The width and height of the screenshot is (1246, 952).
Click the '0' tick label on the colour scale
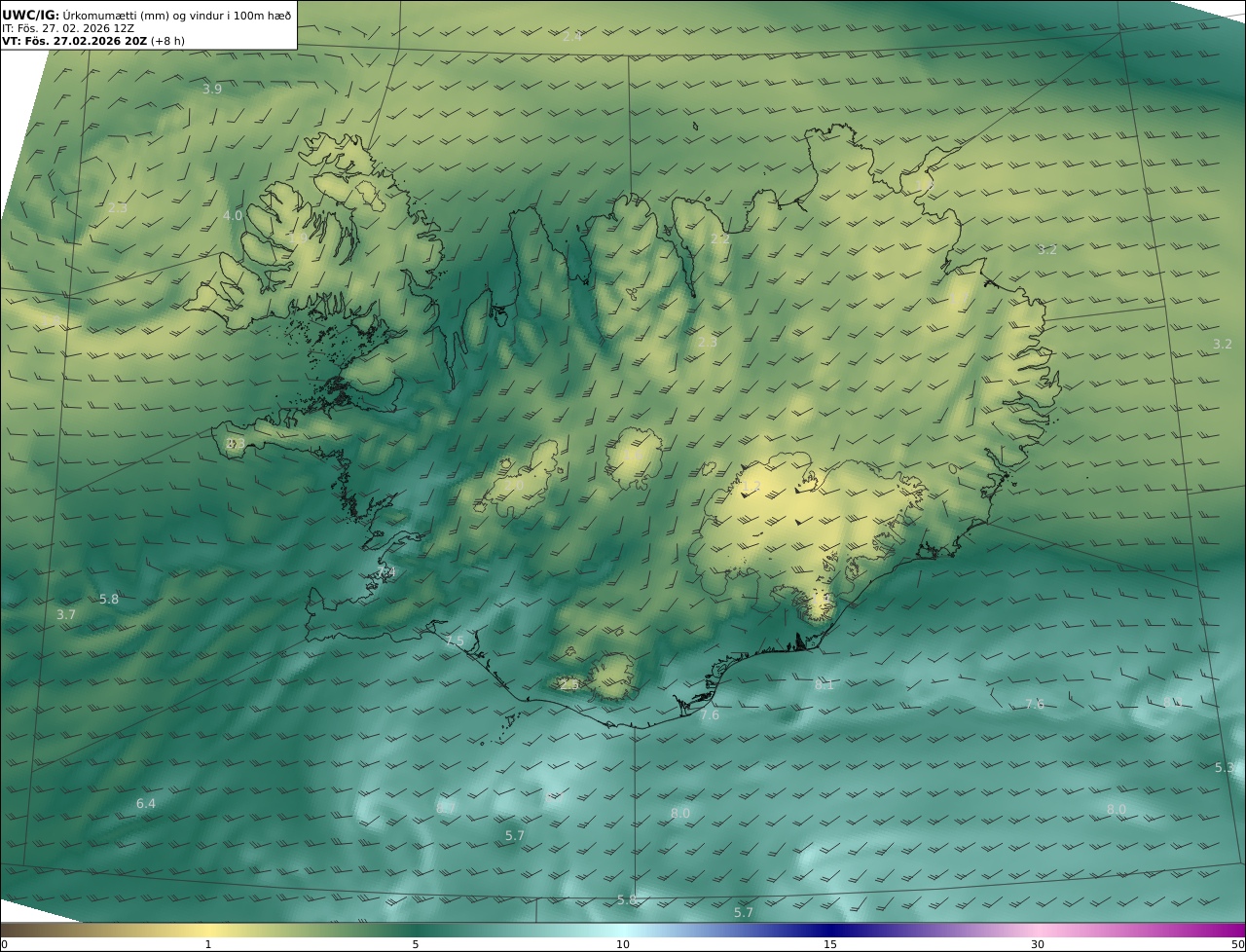click(4, 944)
